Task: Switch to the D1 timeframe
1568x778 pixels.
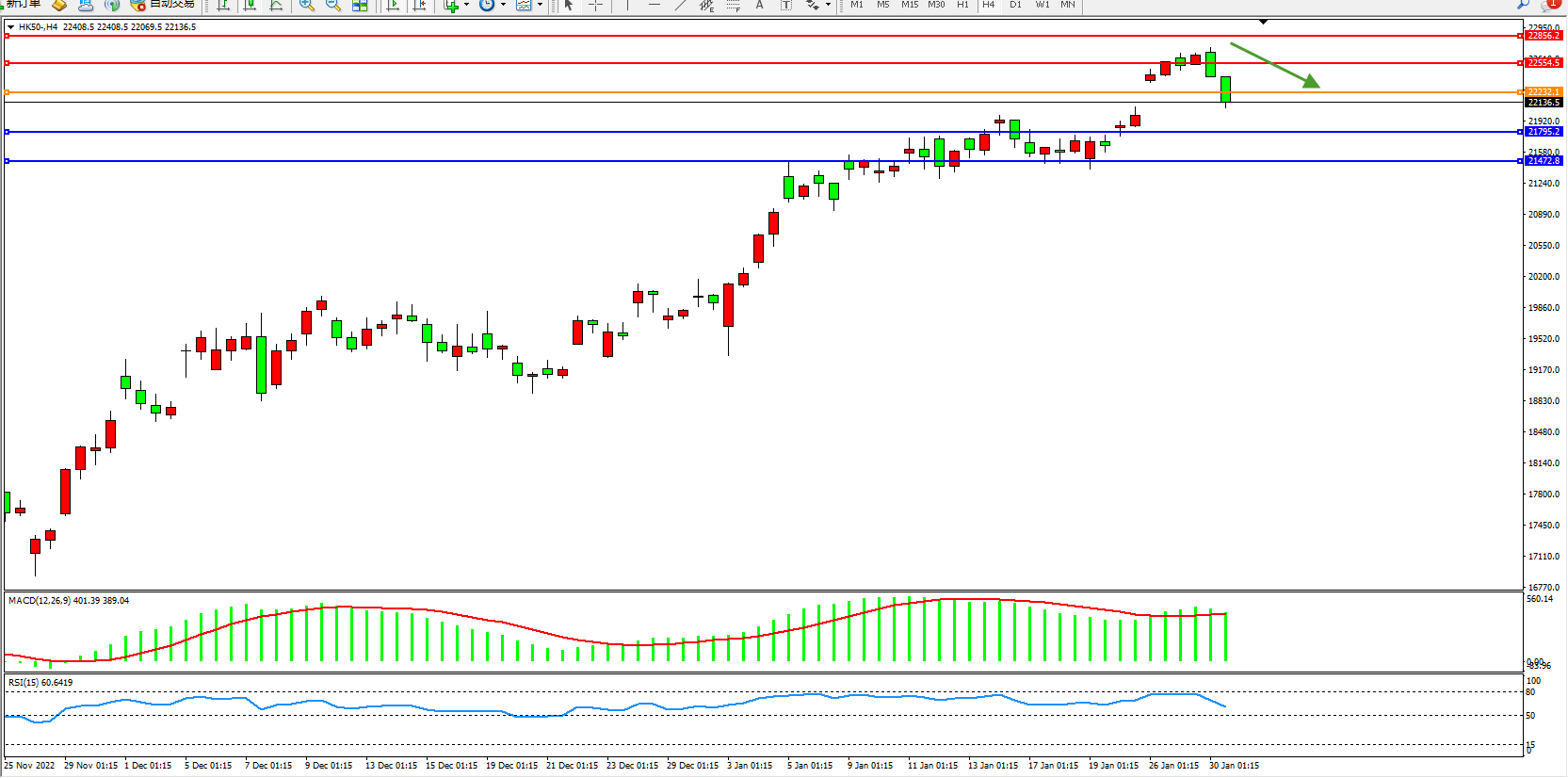Action: pyautogui.click(x=1015, y=5)
